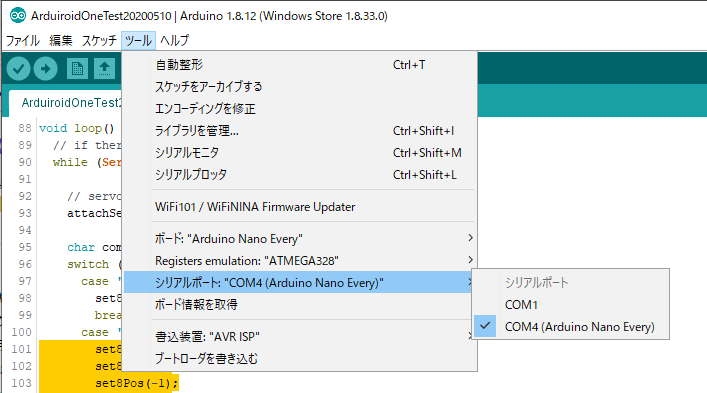Image resolution: width=707 pixels, height=393 pixels.
Task: Switch to the ArduiroidOneTest sketch tab
Action: click(x=65, y=103)
